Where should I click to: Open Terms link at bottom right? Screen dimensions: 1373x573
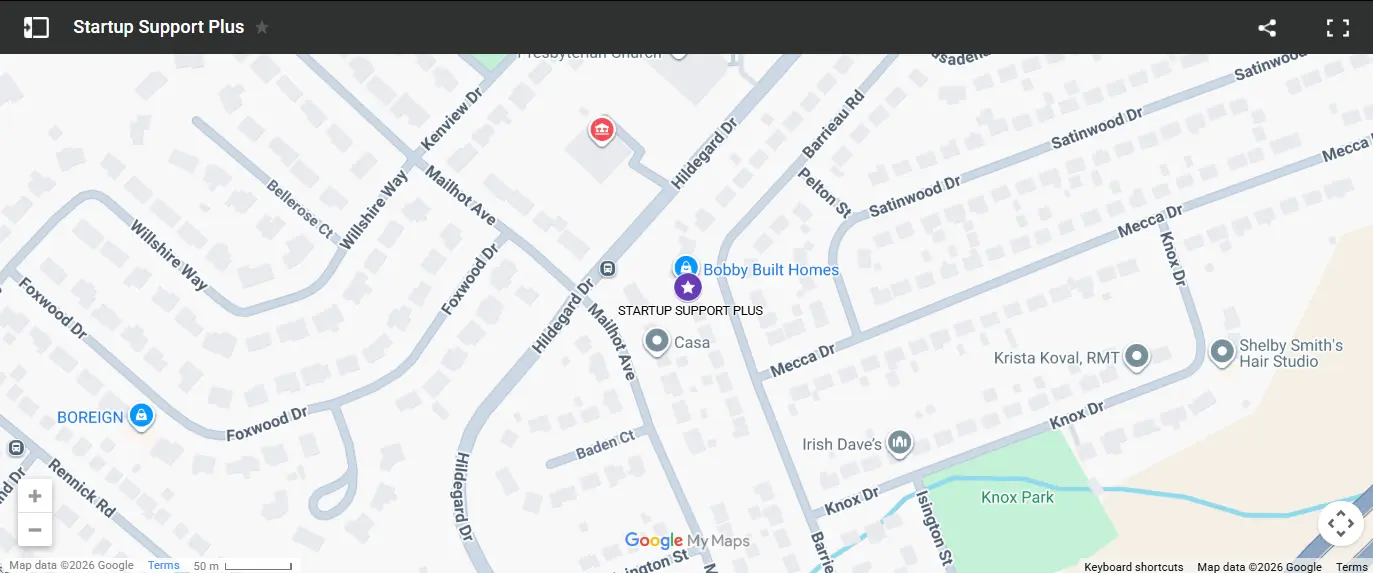pyautogui.click(x=1352, y=567)
